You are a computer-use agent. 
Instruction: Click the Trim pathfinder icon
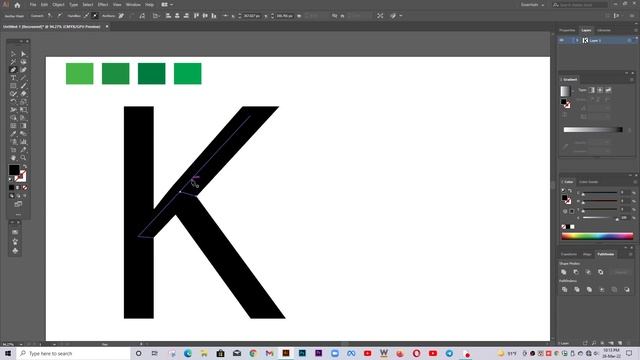pyautogui.click(x=577, y=290)
